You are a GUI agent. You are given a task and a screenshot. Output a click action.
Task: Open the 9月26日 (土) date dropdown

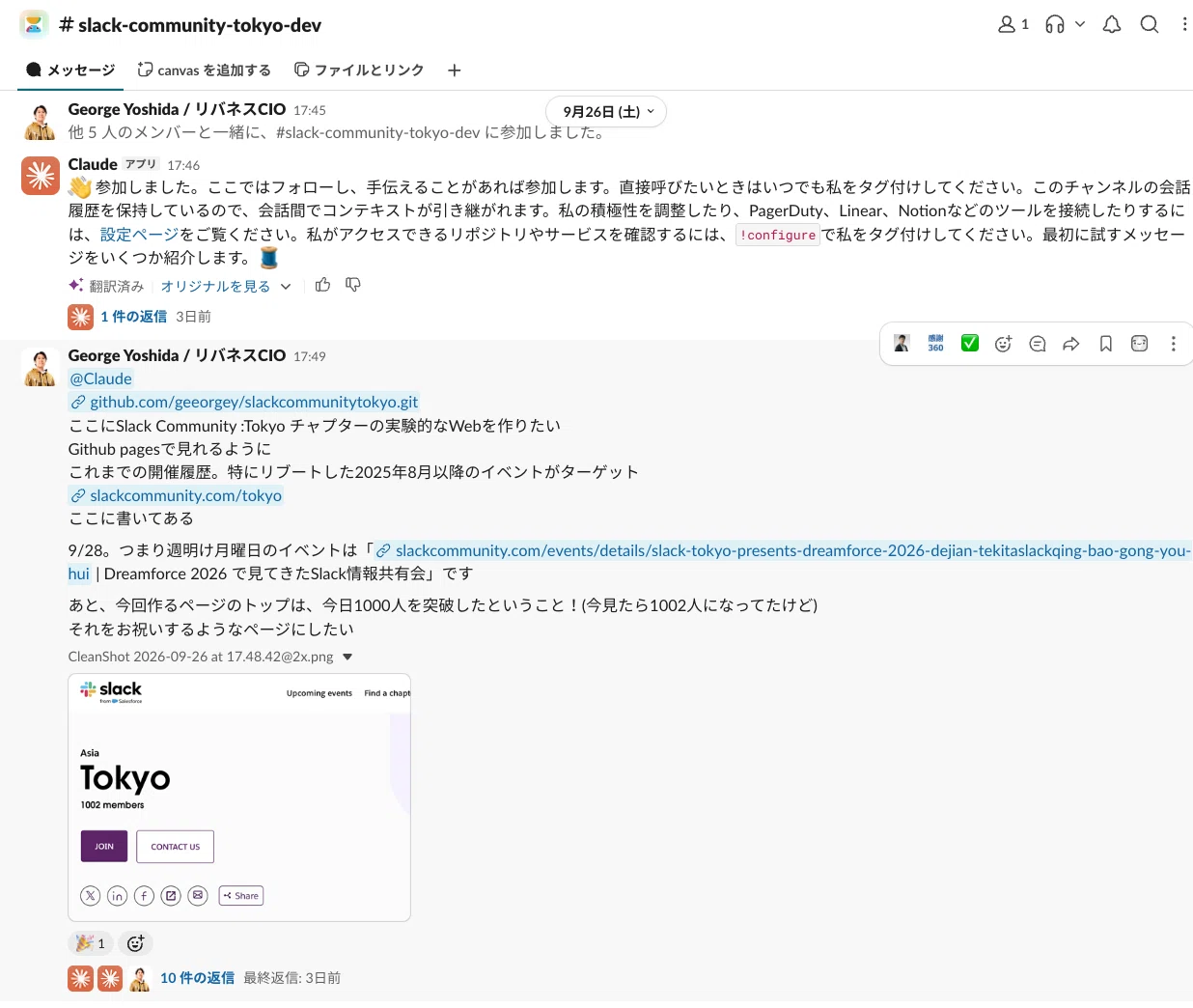point(606,111)
